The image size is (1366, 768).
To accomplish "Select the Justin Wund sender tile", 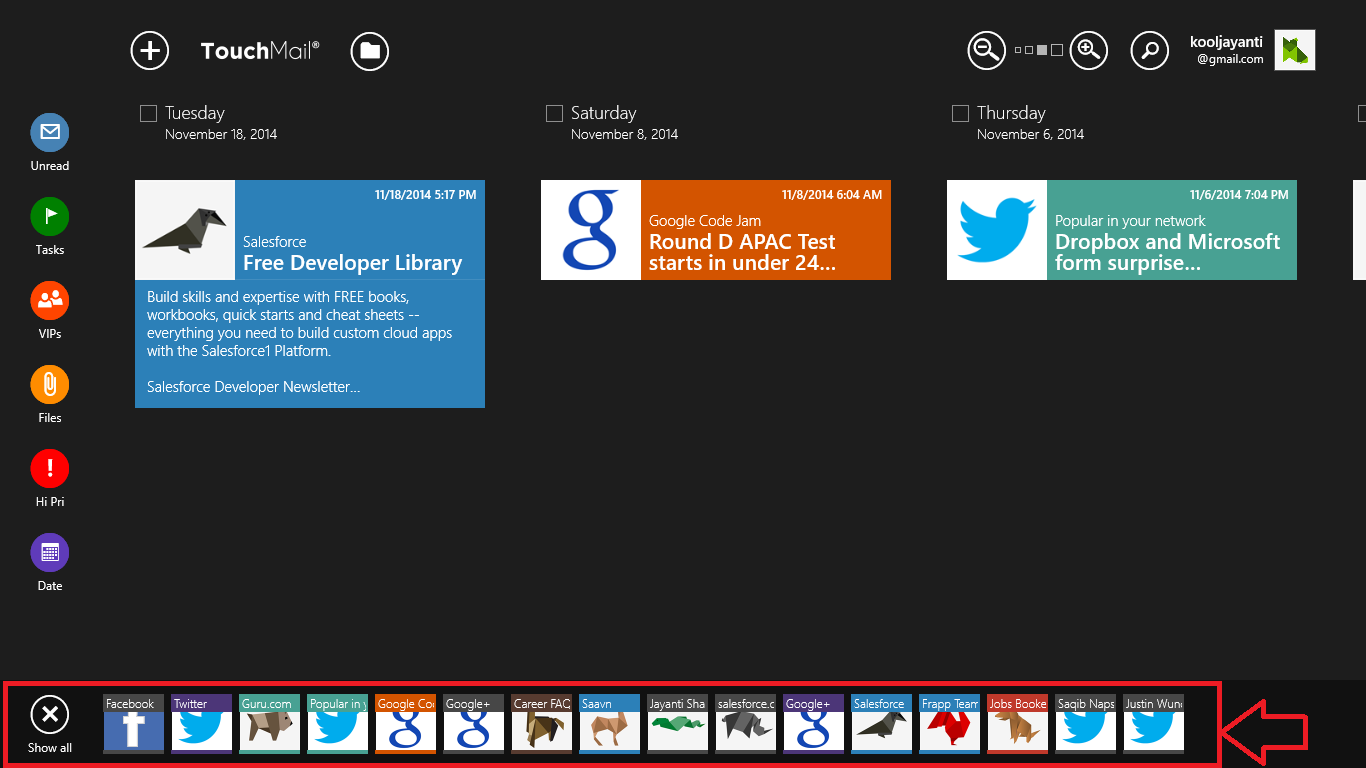I will pos(1153,724).
